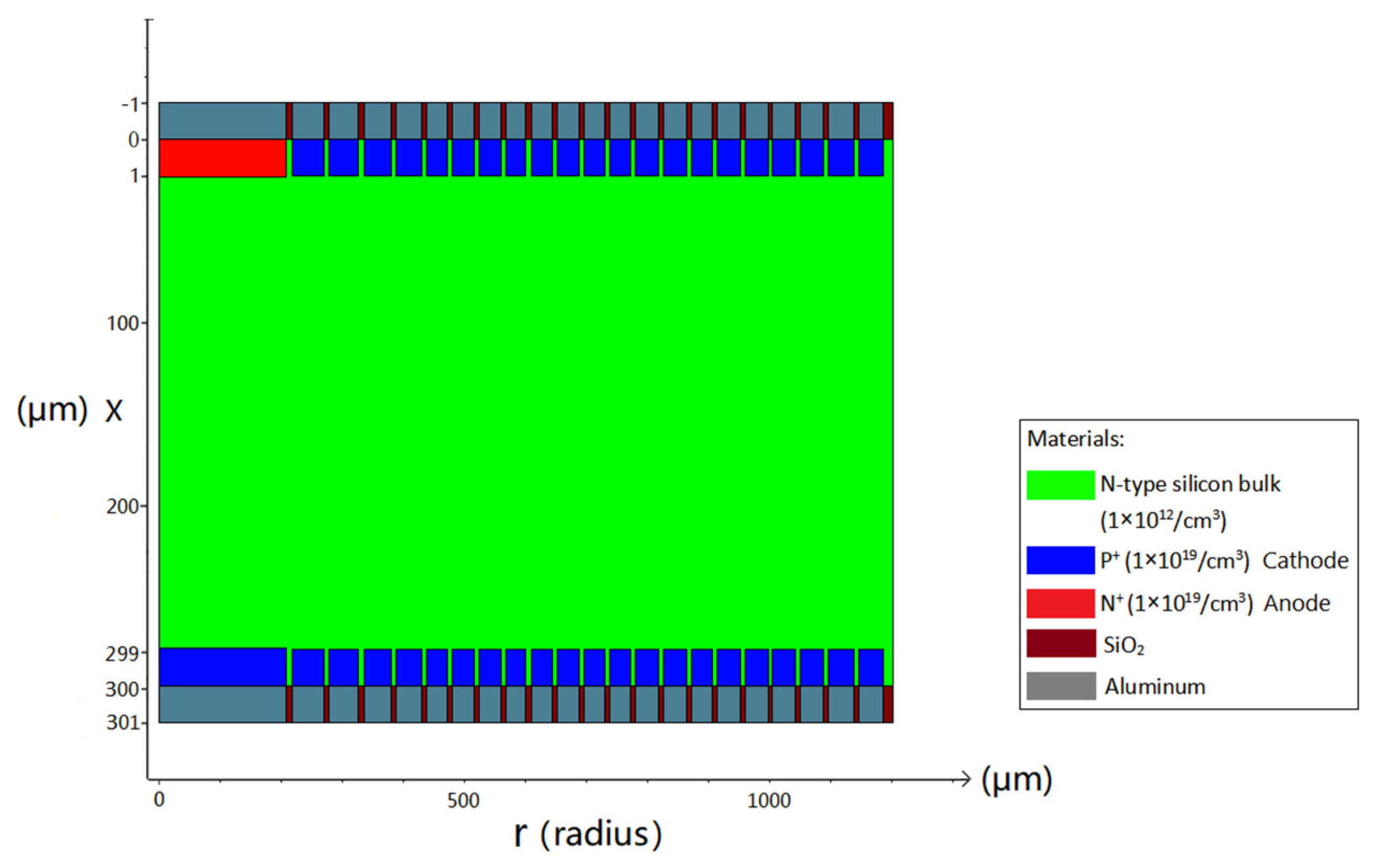Click the red N+ anode region
Viewport: 1378px width, 868px height.
click(x=222, y=158)
